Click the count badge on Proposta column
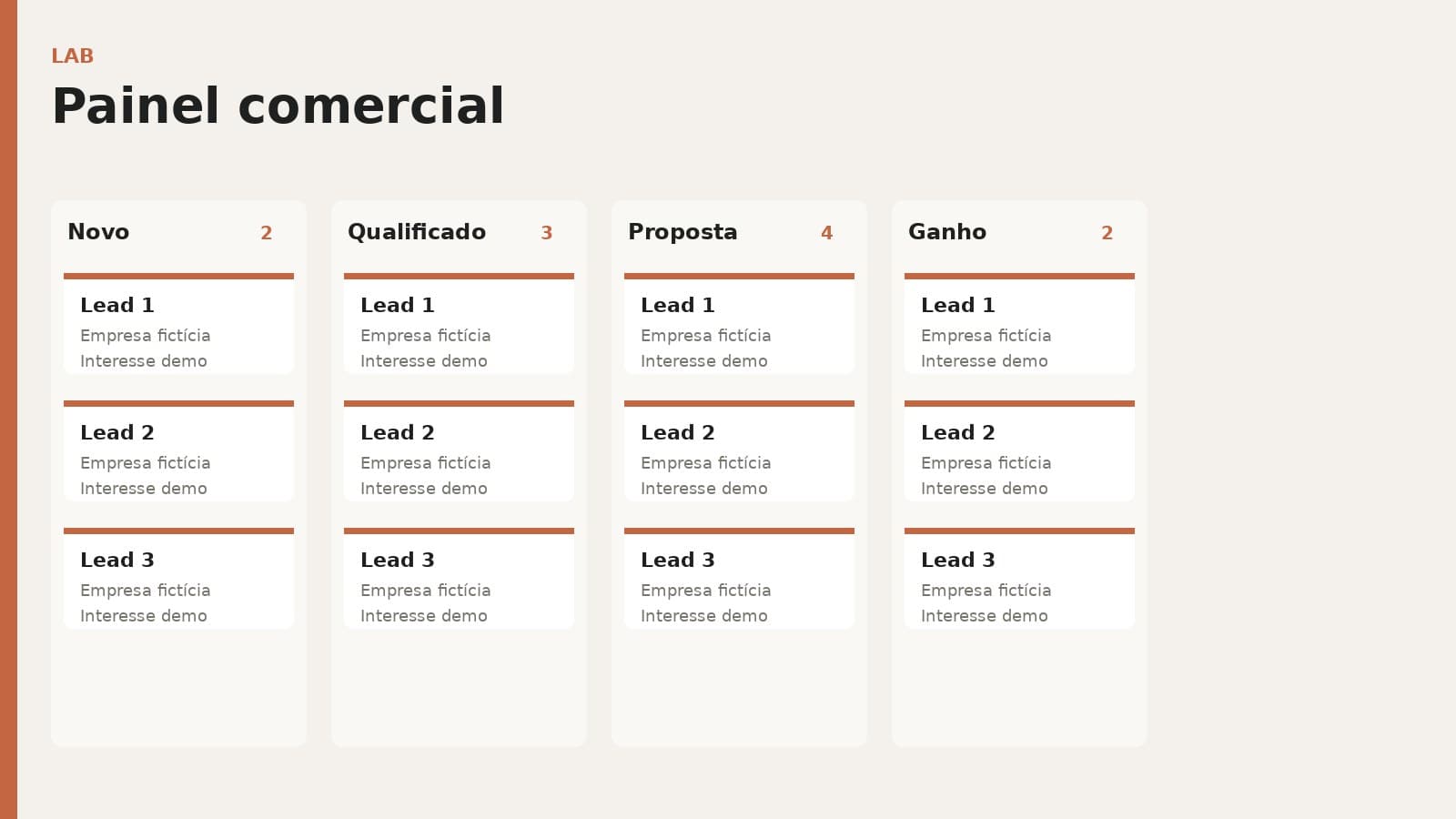1456x819 pixels. pos(826,233)
